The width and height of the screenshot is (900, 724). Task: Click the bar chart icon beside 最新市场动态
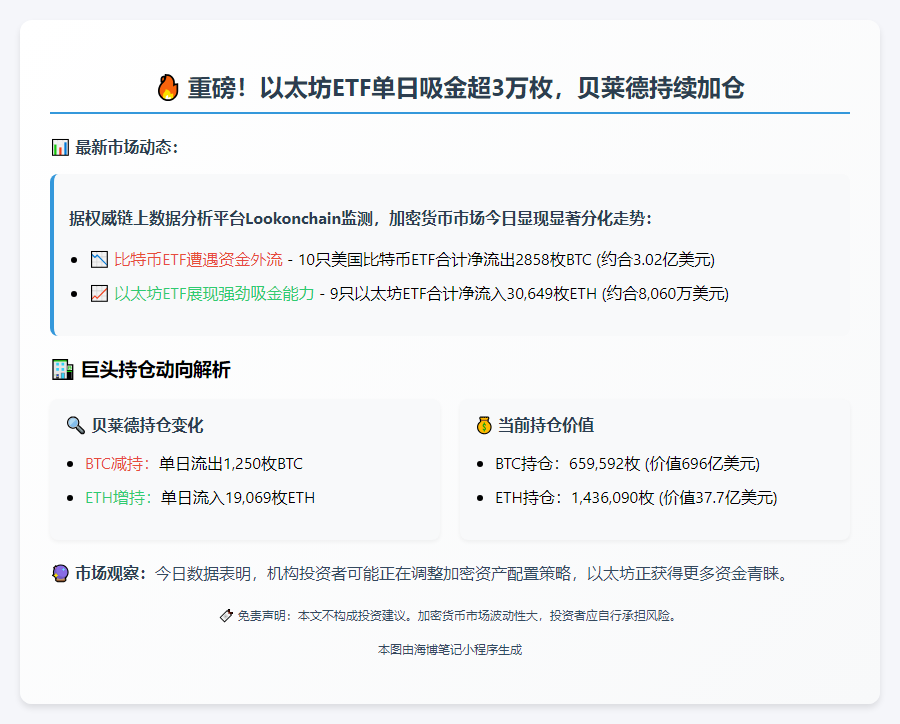(x=60, y=148)
